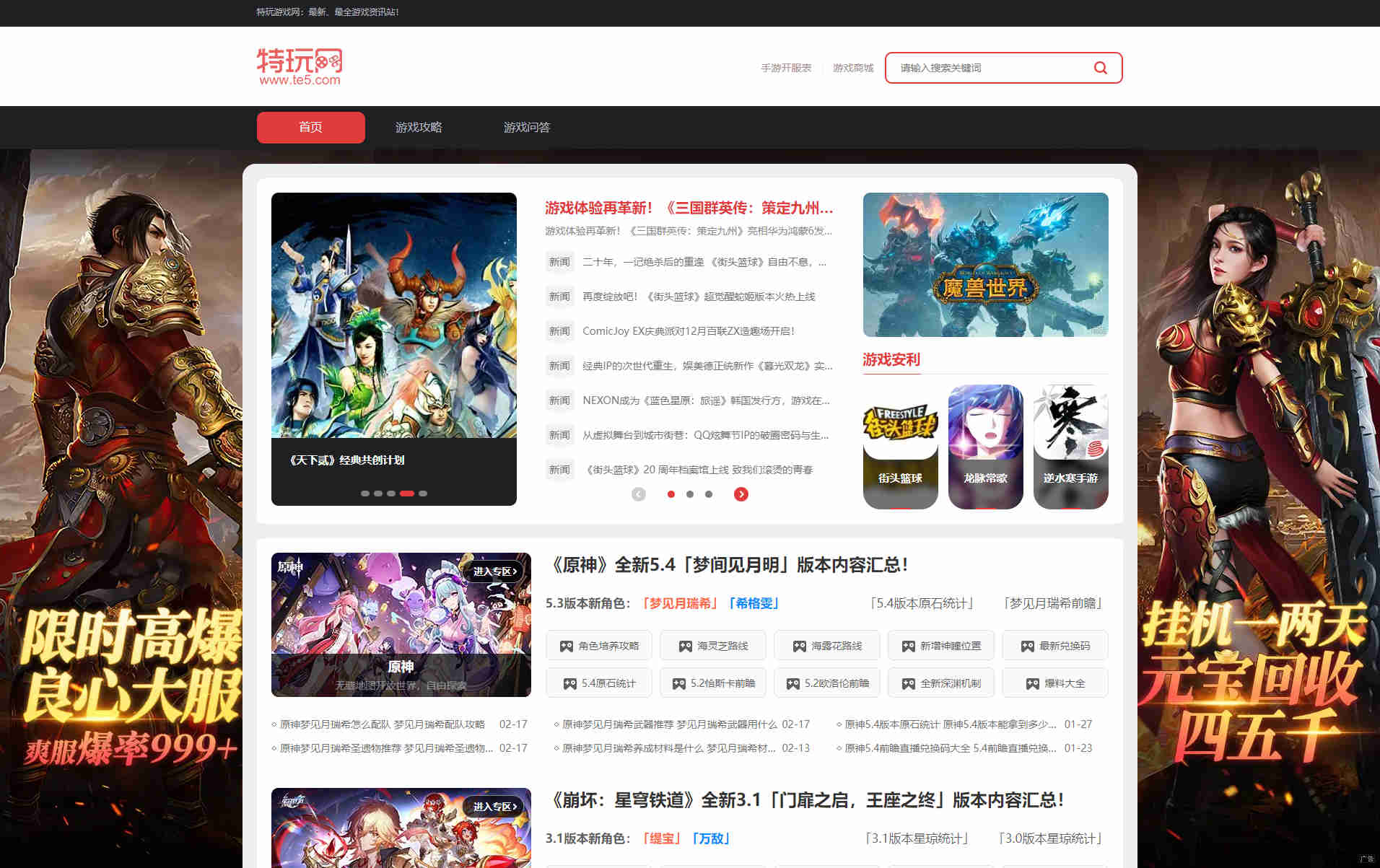Select the third news pagination dot
1380x868 pixels.
click(x=709, y=494)
